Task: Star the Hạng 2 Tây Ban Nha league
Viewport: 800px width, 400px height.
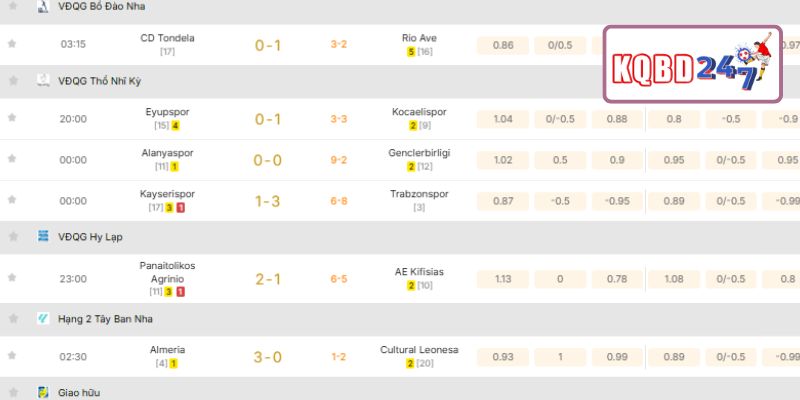Action: tap(12, 318)
